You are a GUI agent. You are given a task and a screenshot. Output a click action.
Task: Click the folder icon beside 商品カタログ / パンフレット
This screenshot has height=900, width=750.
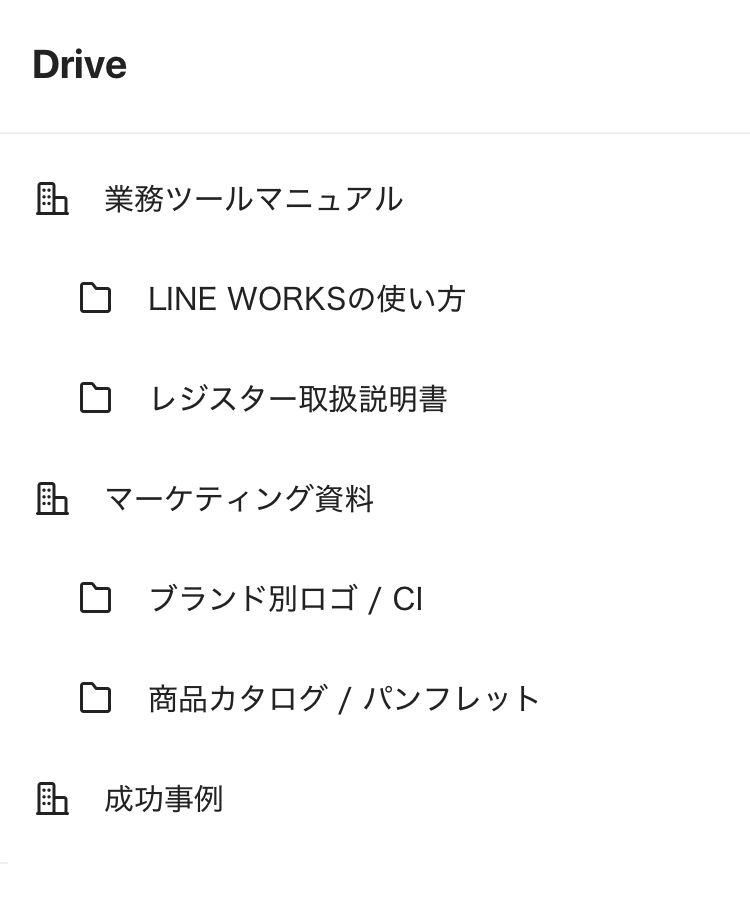[x=95, y=698]
